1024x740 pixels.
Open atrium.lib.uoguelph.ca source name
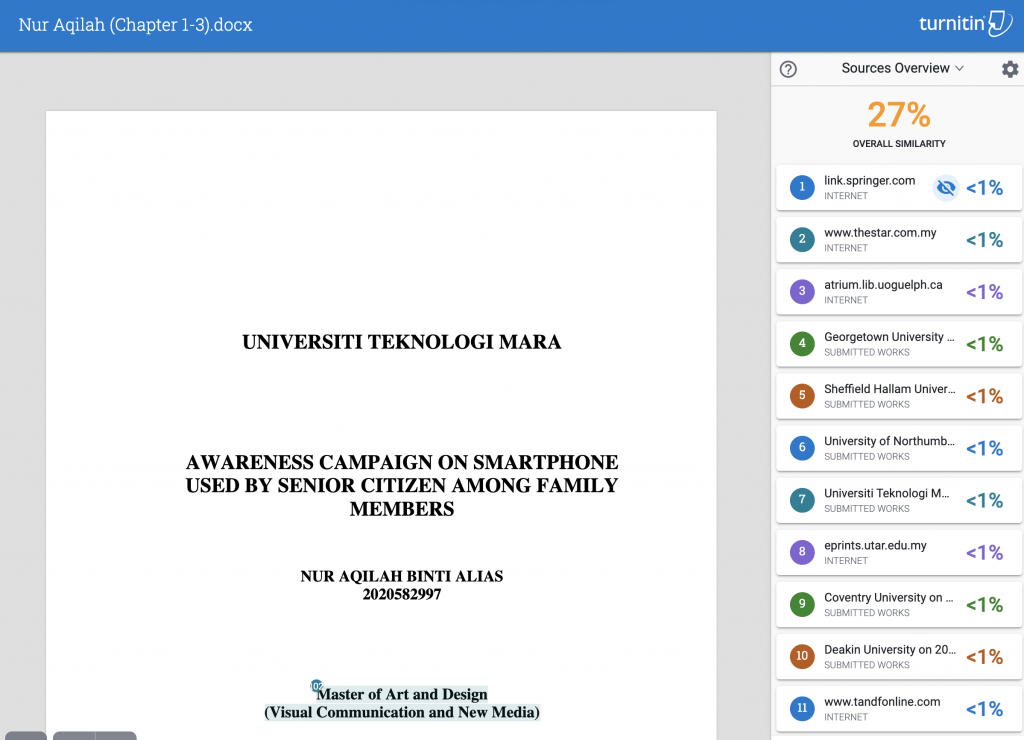click(x=883, y=285)
